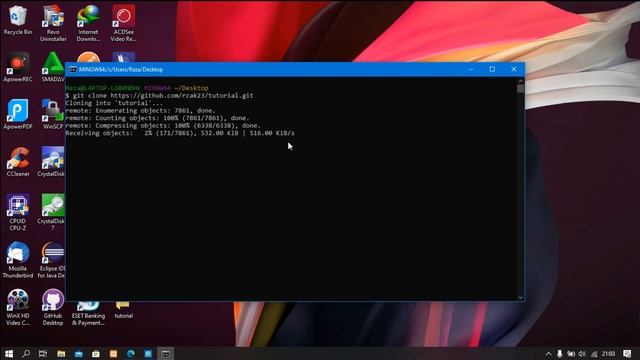This screenshot has width=640, height=360.
Task: Open Task View on the taskbar
Action: pos(43,353)
